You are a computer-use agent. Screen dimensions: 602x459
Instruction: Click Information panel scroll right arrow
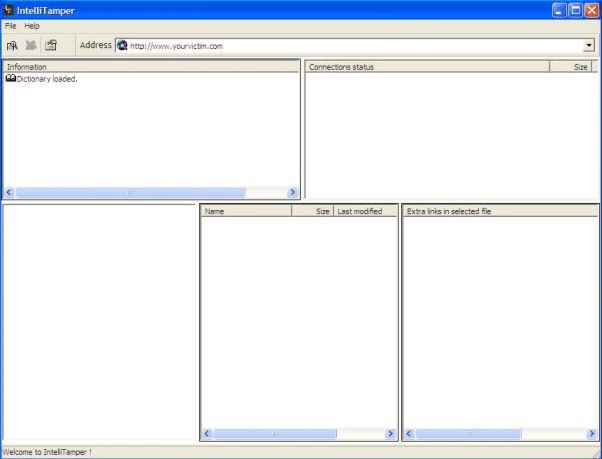(292, 192)
